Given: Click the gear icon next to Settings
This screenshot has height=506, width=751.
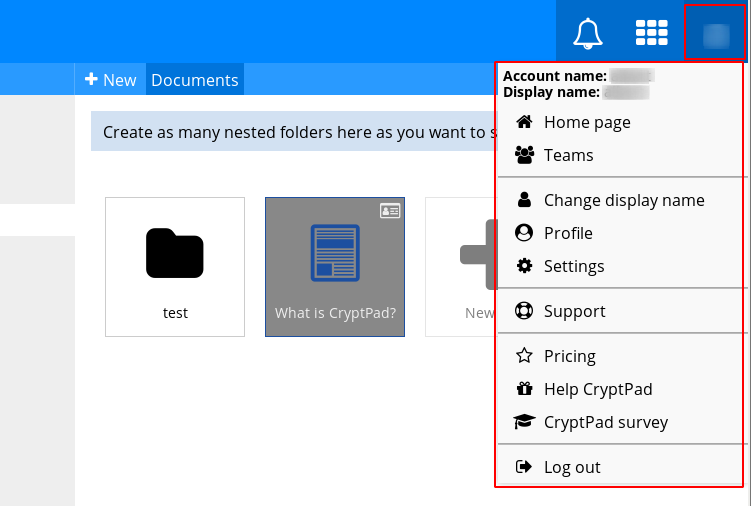Looking at the screenshot, I should (x=524, y=265).
